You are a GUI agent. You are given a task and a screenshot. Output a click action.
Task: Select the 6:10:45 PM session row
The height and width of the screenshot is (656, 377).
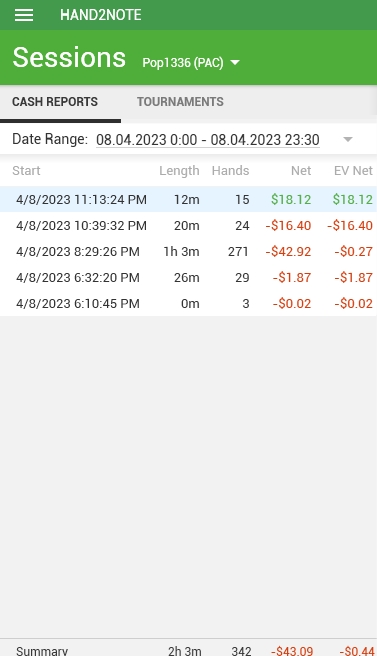point(188,303)
